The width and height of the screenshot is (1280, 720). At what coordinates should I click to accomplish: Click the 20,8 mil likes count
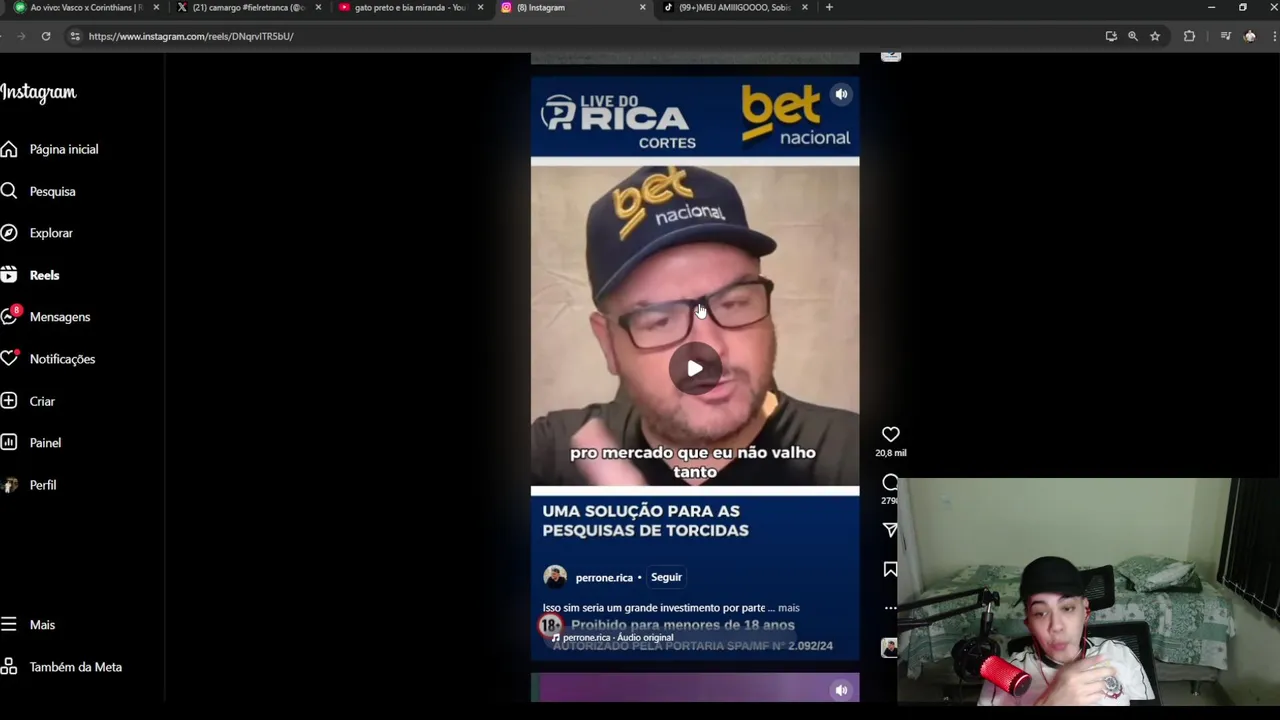(890, 453)
